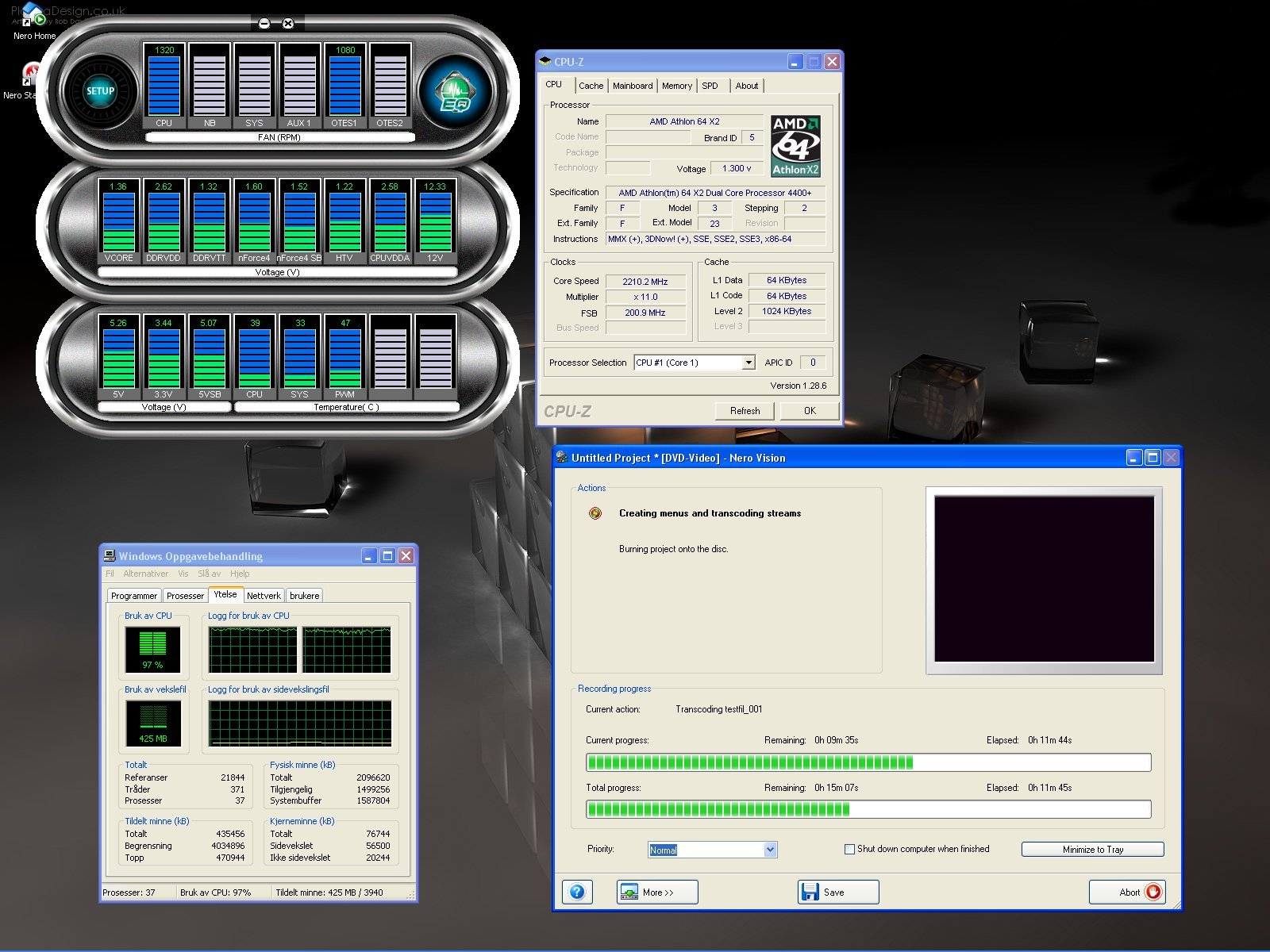Click the CPU usage history graph
Viewport: 1270px width, 952px height.
pyautogui.click(x=300, y=649)
